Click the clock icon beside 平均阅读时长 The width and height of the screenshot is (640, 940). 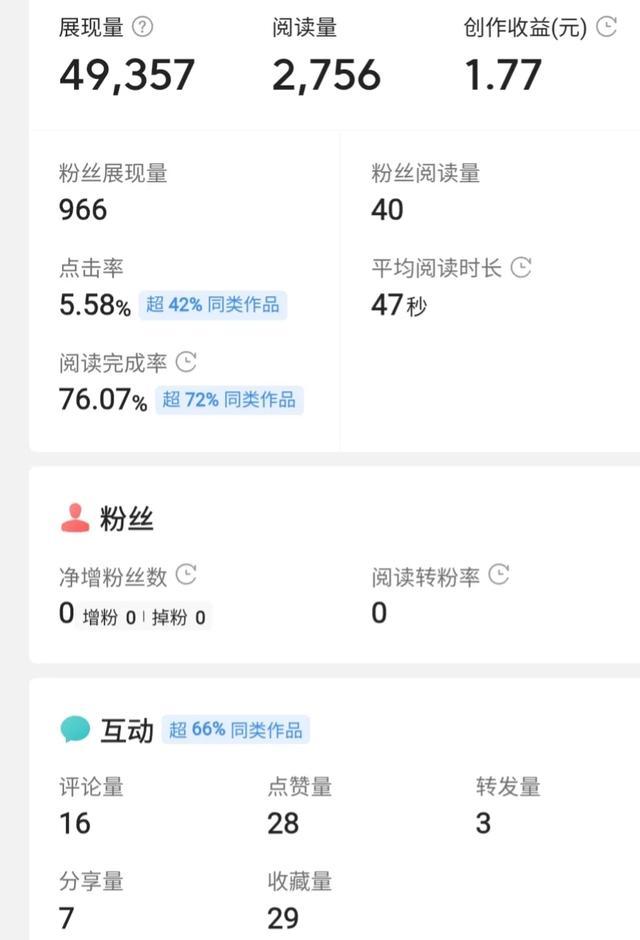pos(521,267)
